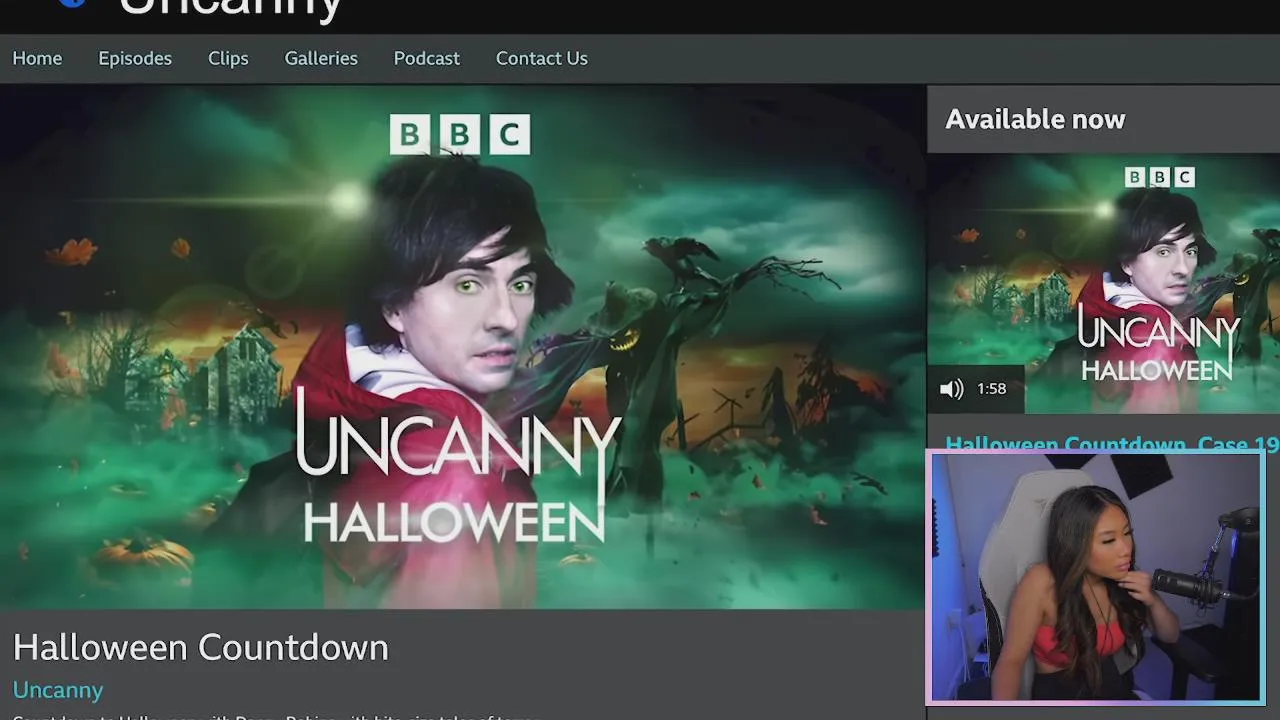Go to the Episodes section
The image size is (1280, 720).
click(x=135, y=58)
